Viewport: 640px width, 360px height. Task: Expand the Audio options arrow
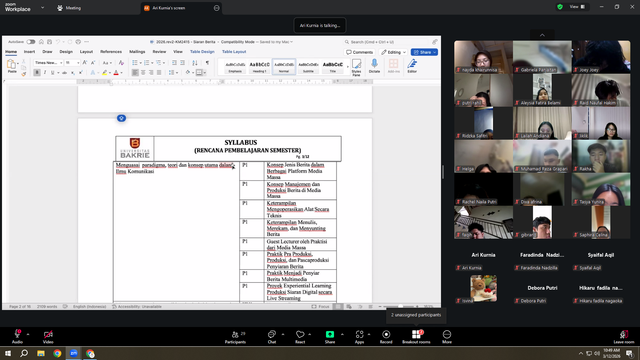[28, 334]
